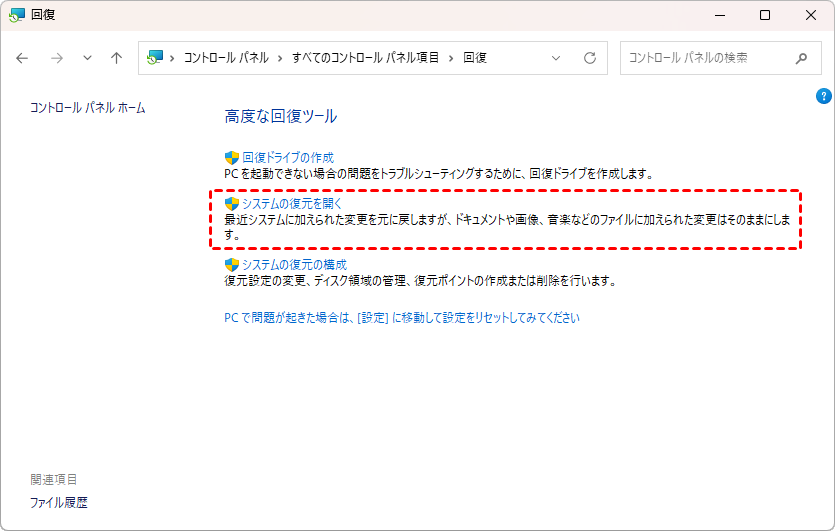
Task: Click the search magnifier icon
Action: point(801,58)
